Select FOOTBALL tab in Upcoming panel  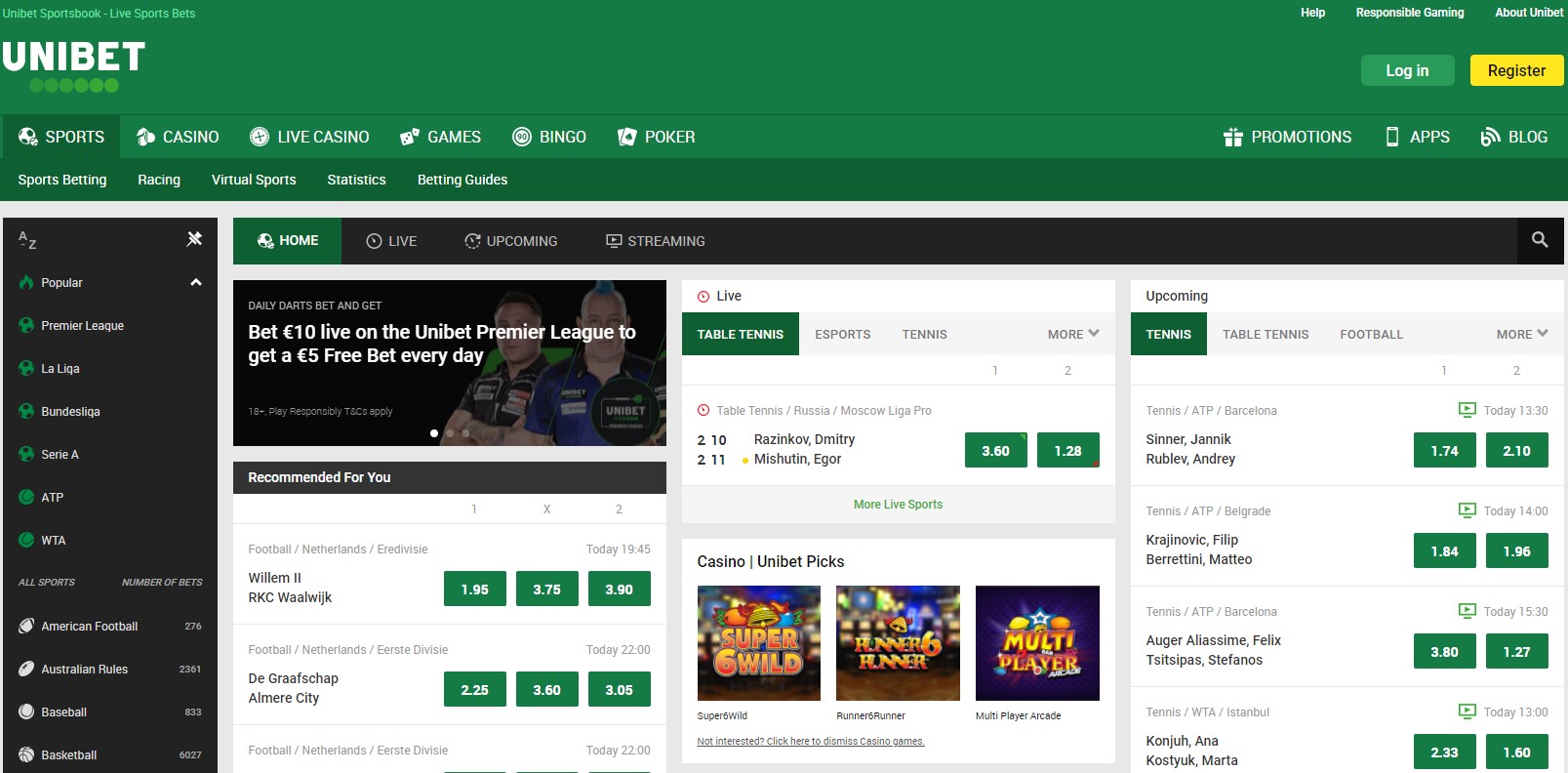[x=1372, y=334]
